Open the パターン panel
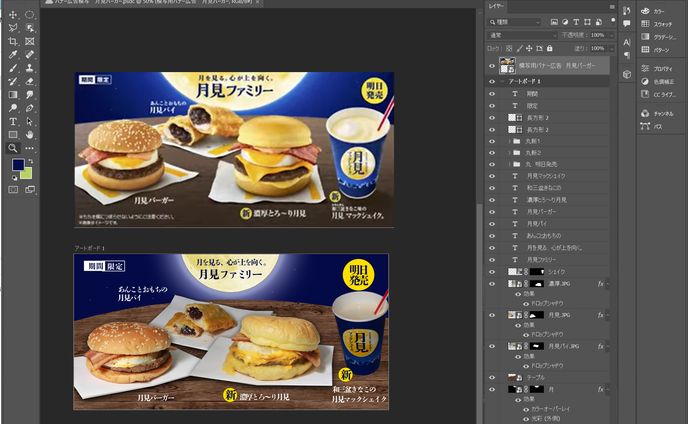 coord(655,50)
